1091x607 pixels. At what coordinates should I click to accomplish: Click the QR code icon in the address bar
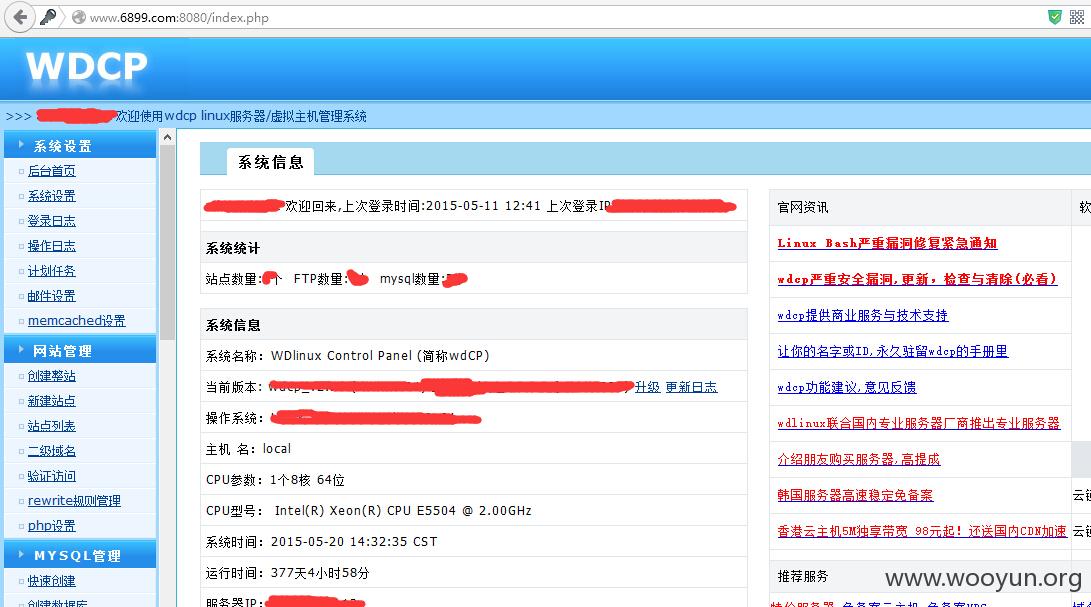coord(1076,17)
